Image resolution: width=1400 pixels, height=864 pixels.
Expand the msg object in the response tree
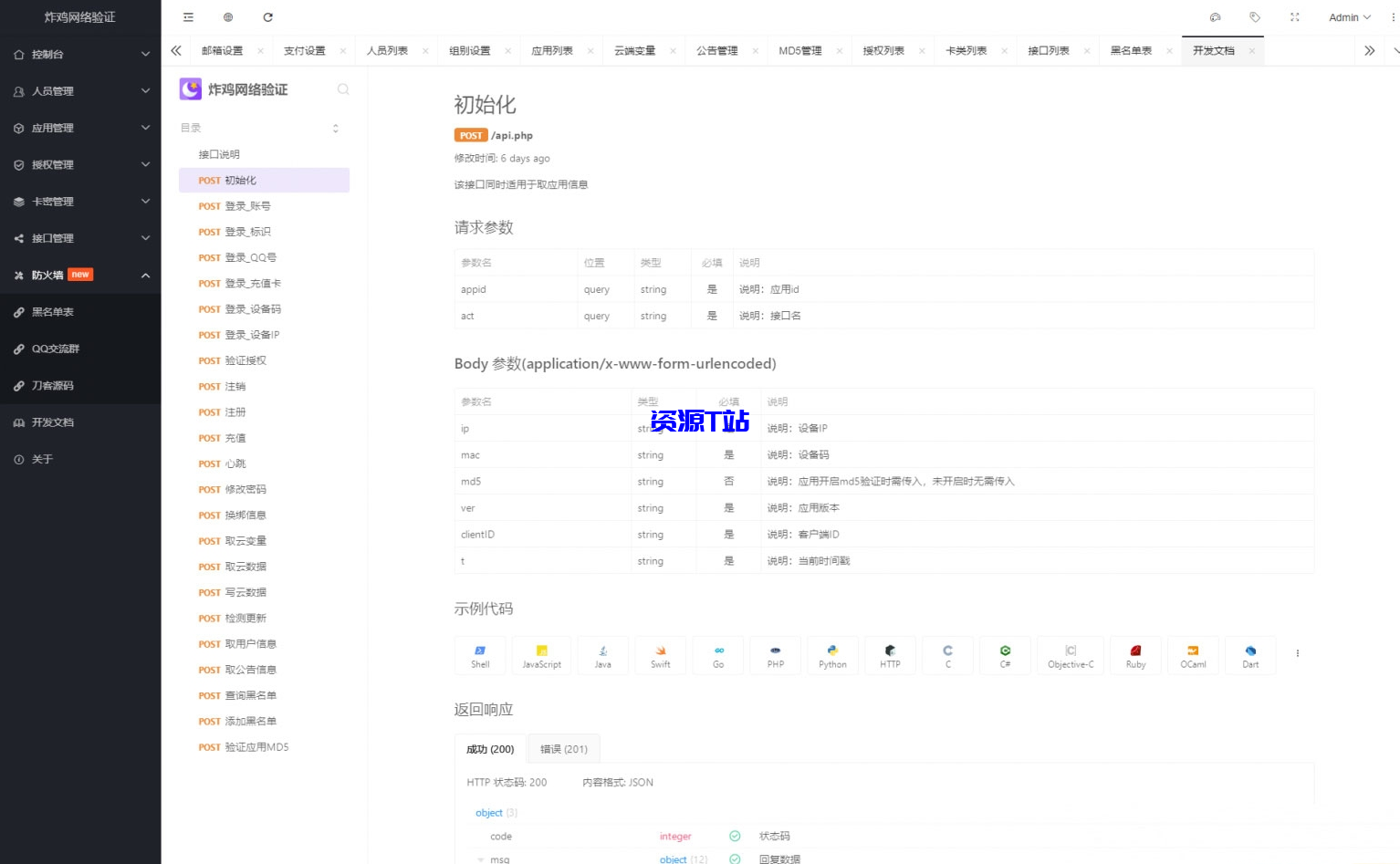coord(480,859)
